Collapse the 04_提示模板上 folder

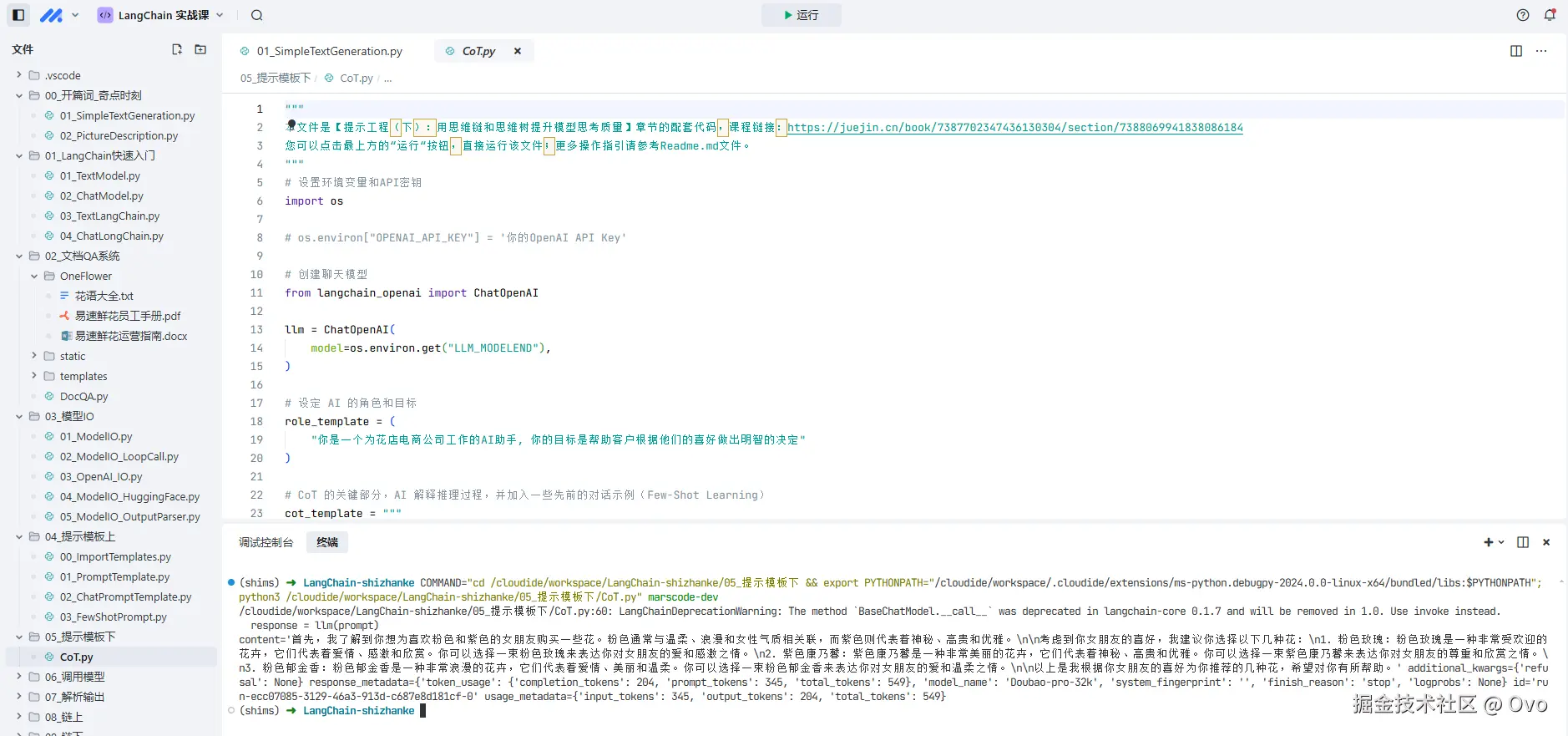click(19, 536)
